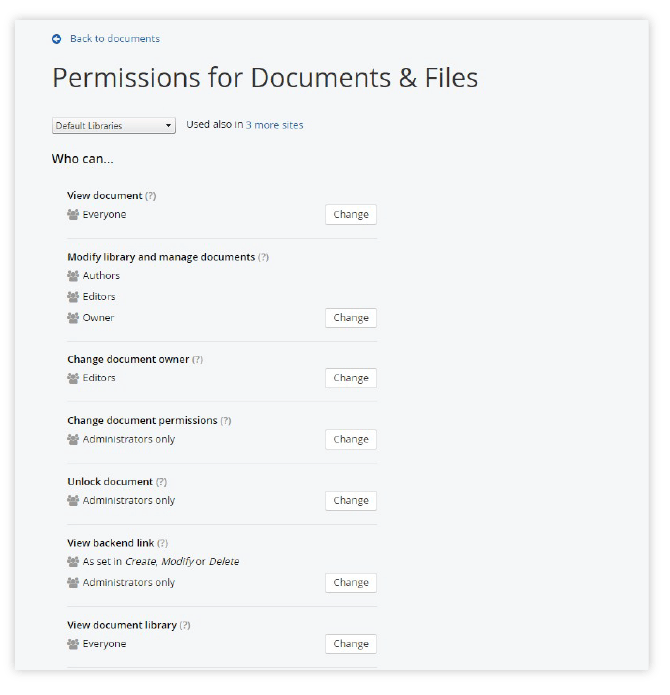This screenshot has height=695, width=670.
Task: Open the 3 more sites link
Action: tap(275, 125)
